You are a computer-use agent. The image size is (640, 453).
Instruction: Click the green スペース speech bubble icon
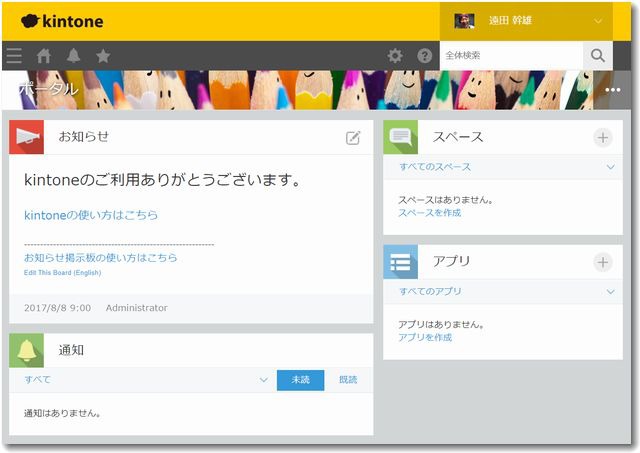click(x=400, y=137)
